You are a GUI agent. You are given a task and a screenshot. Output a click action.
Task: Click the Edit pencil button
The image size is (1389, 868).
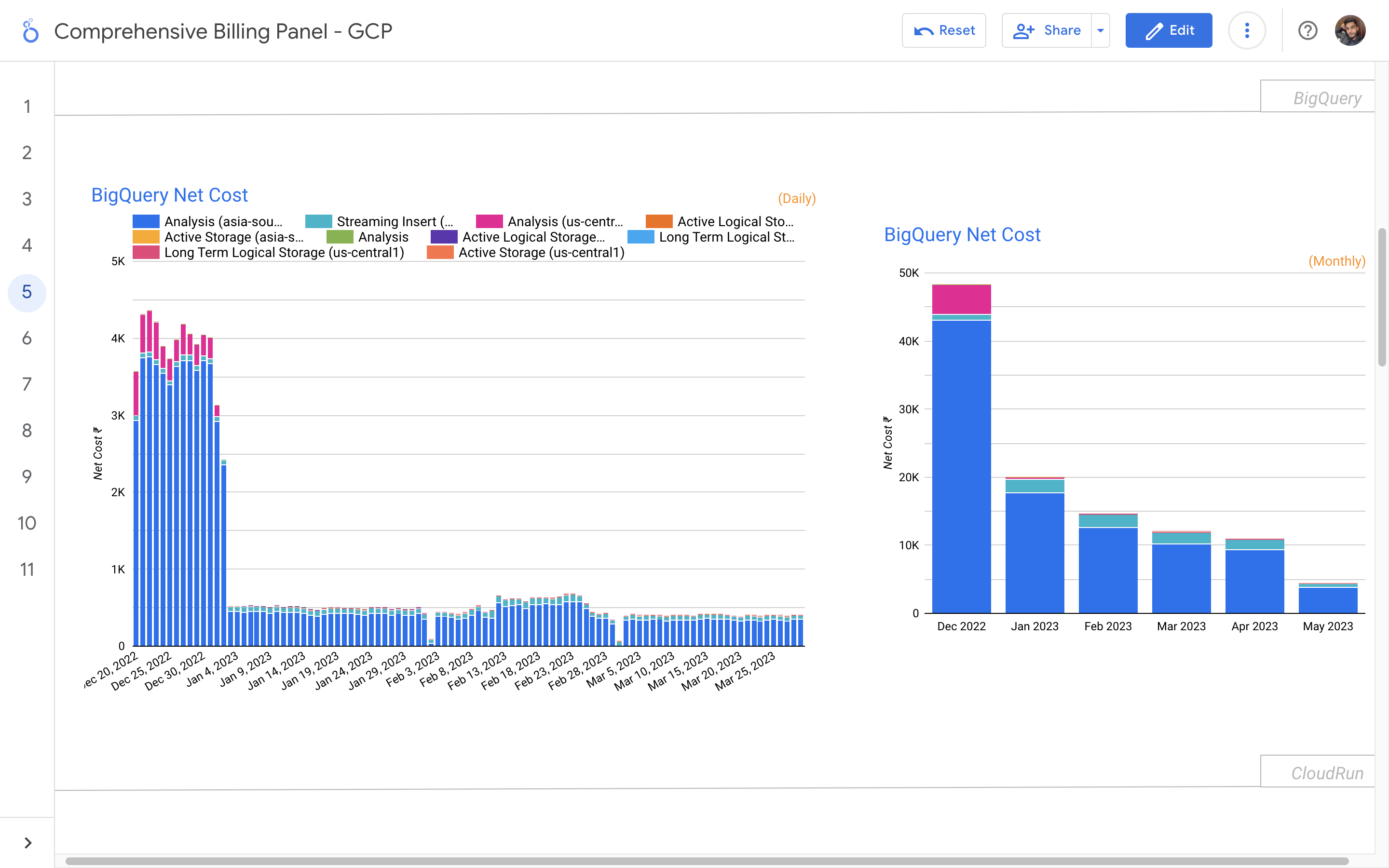point(1169,30)
